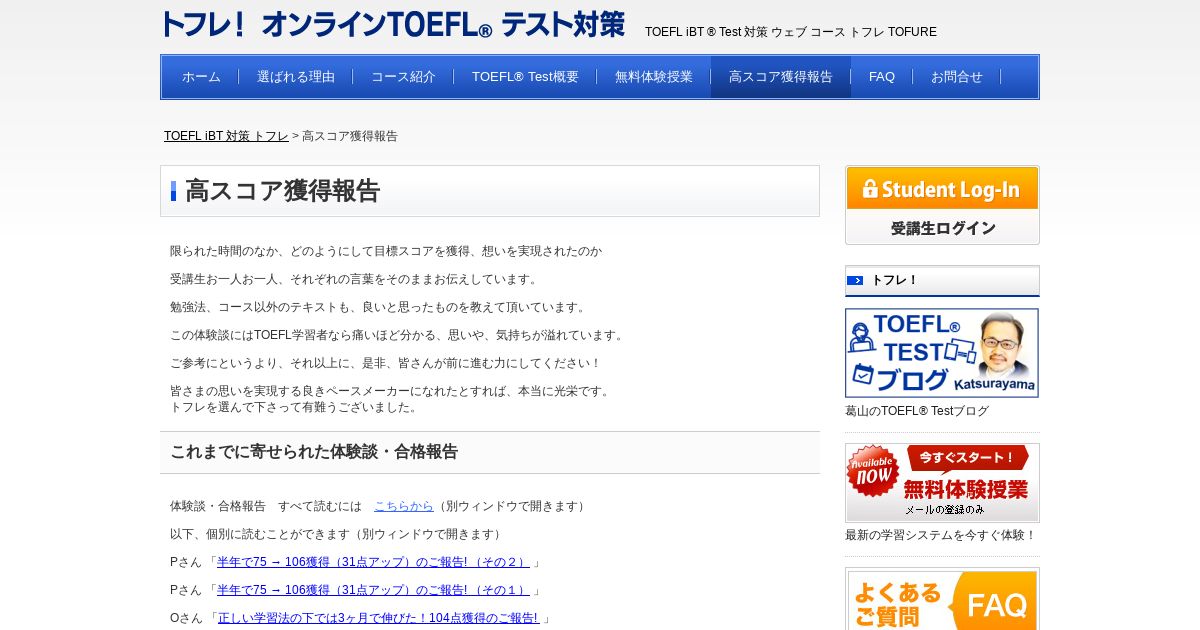Screen dimensions: 1200x630
Task: Click the トフレ！オンラインTOEFL テスト対策 site logo
Action: point(393,24)
